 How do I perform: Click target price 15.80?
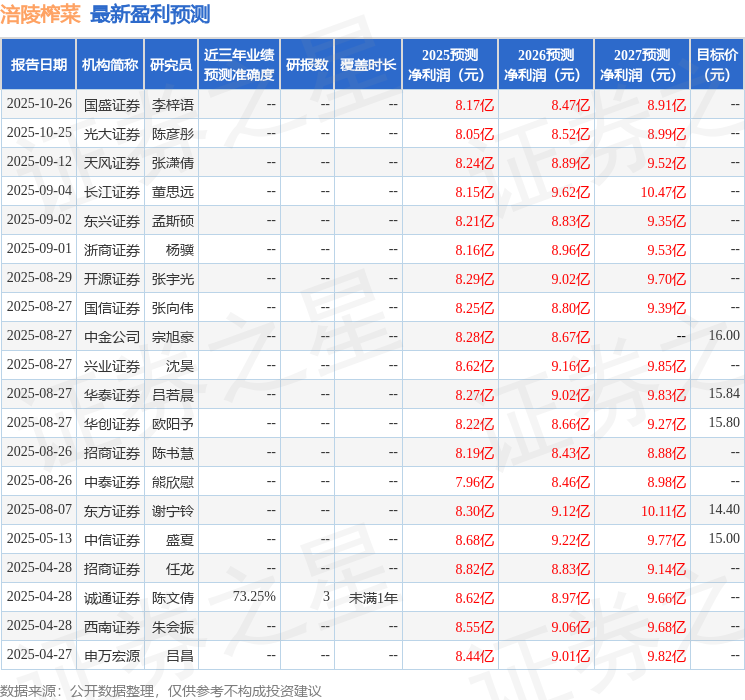point(724,422)
